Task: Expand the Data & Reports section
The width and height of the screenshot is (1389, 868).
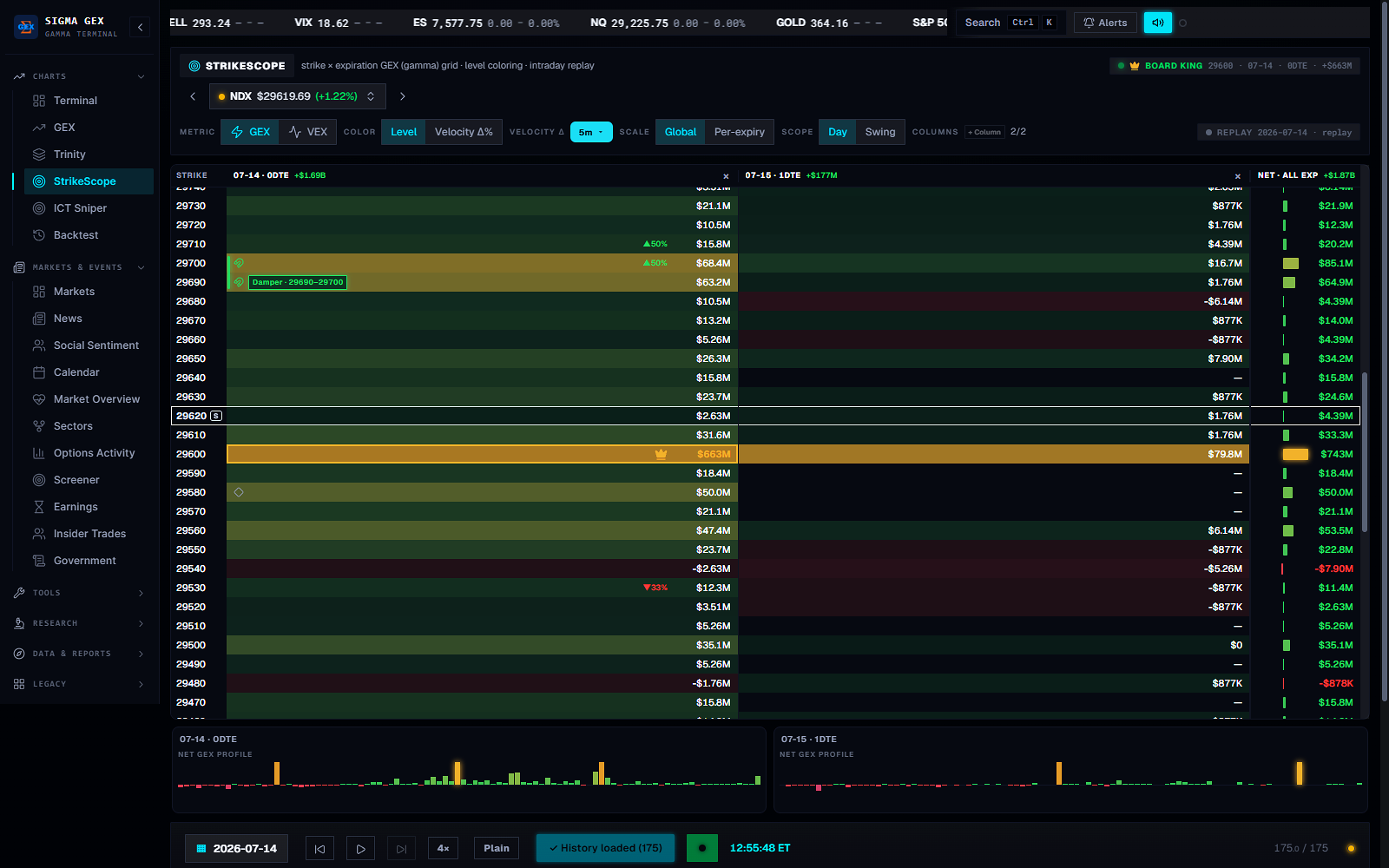Action: tap(80, 654)
